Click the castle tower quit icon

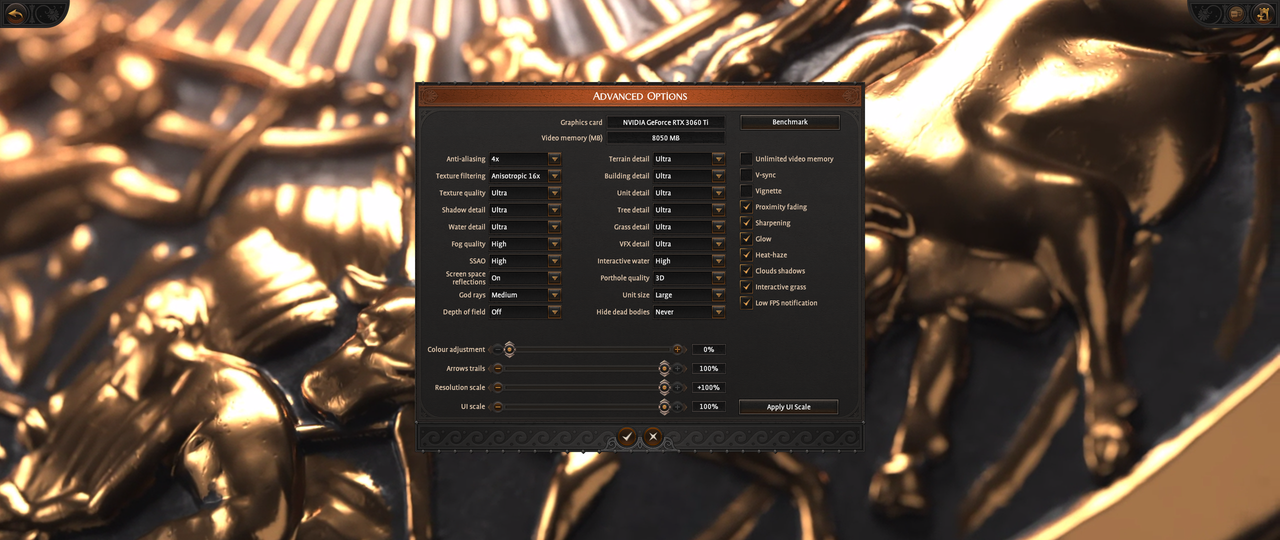point(1262,14)
